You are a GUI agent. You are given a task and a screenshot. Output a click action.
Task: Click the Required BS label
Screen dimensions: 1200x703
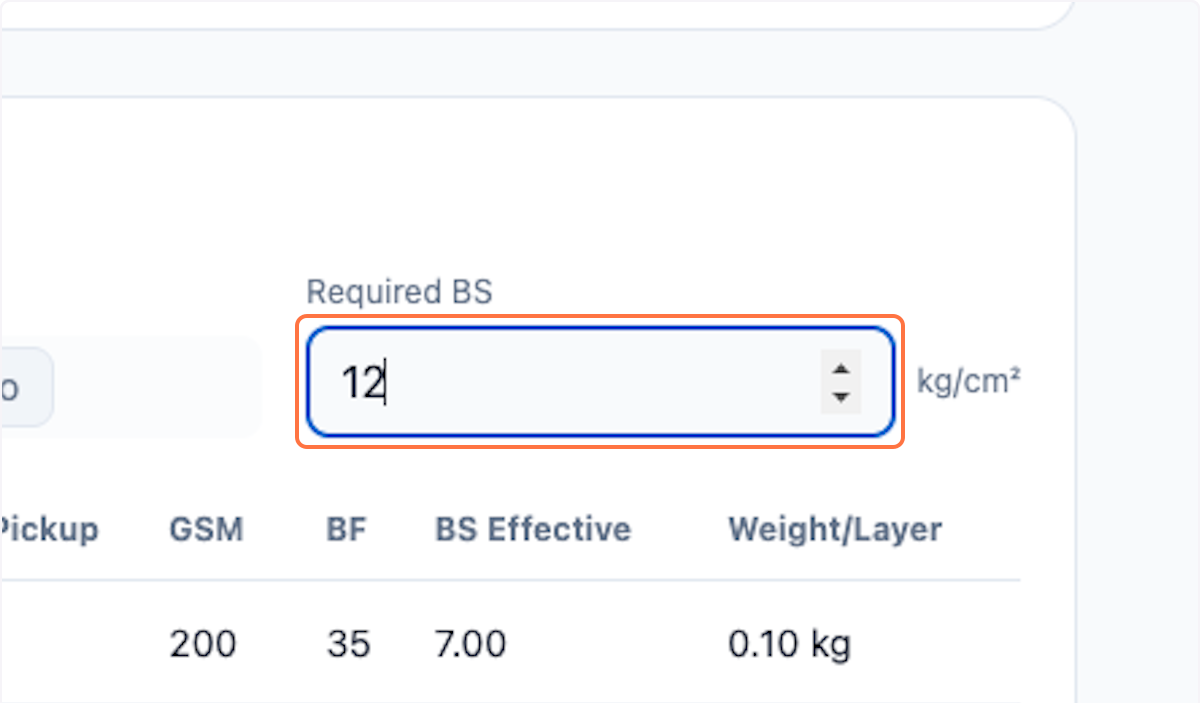[x=399, y=292]
